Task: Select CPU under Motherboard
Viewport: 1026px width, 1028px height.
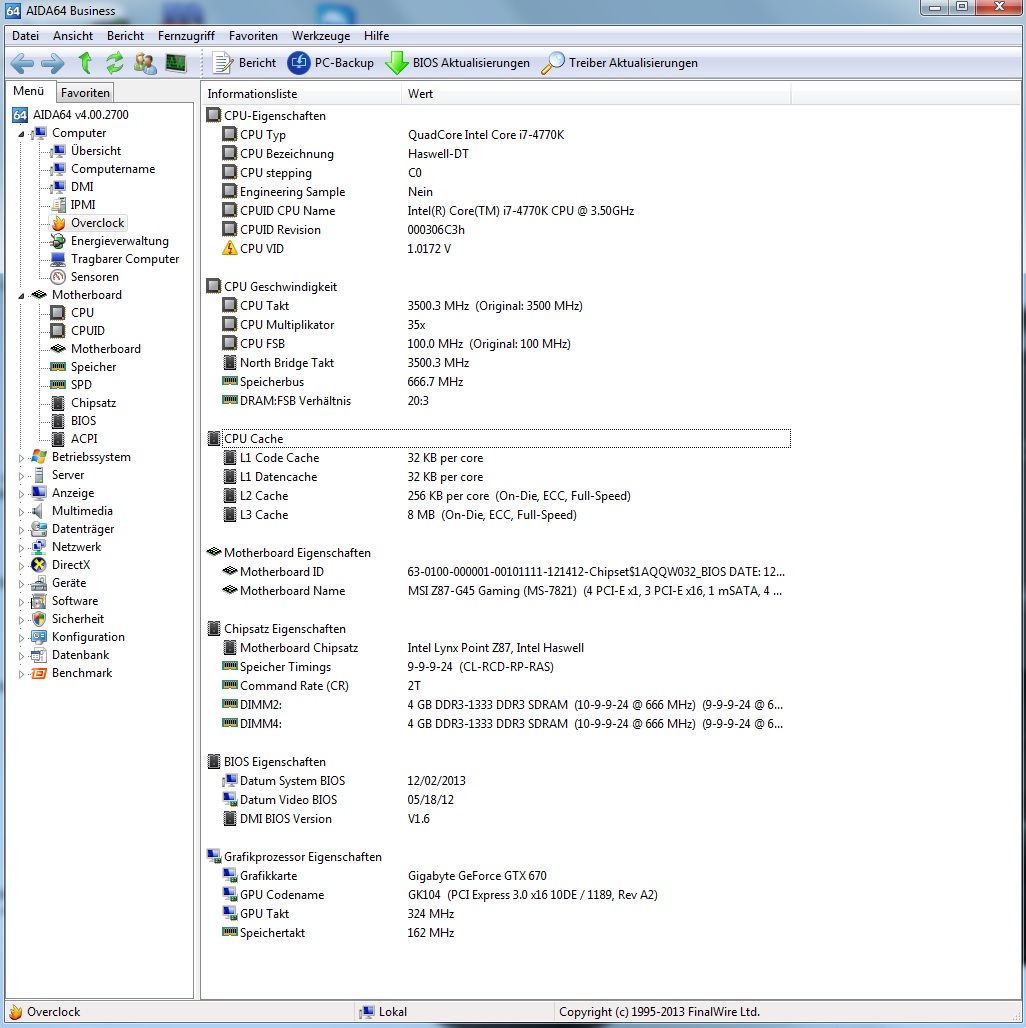Action: 82,313
